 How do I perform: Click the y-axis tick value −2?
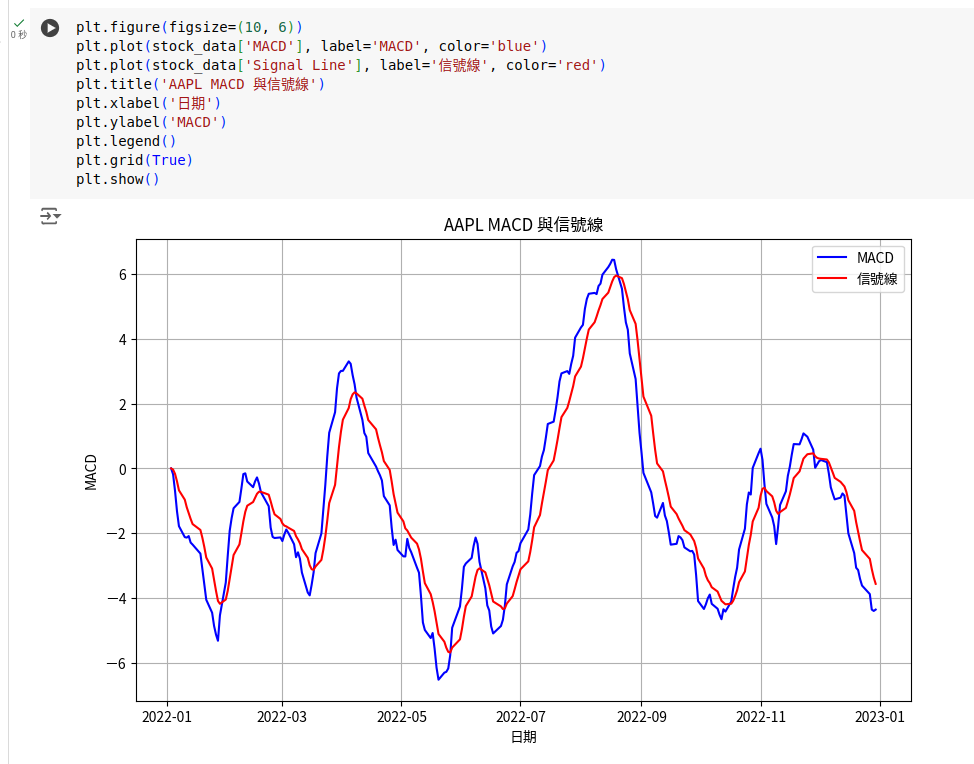click(117, 534)
